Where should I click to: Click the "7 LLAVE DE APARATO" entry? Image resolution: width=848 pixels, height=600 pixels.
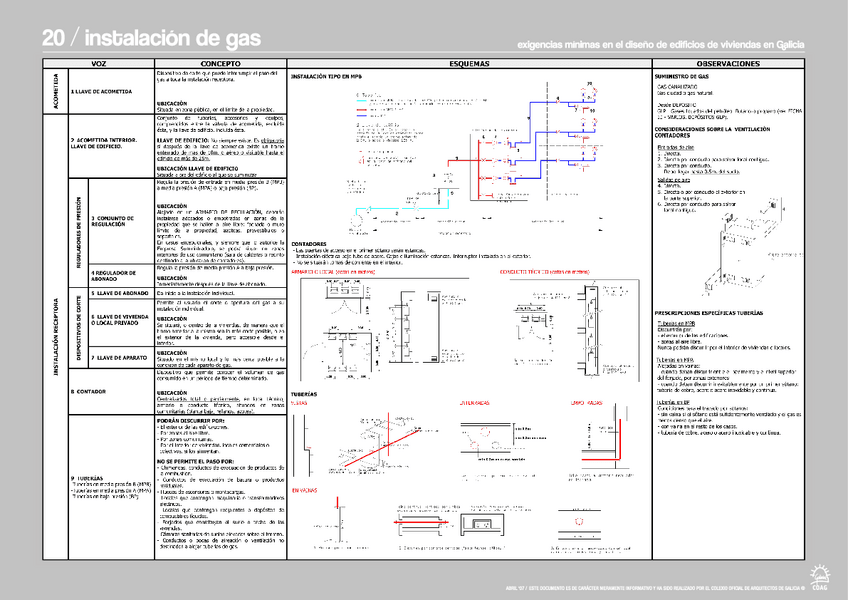119,358
